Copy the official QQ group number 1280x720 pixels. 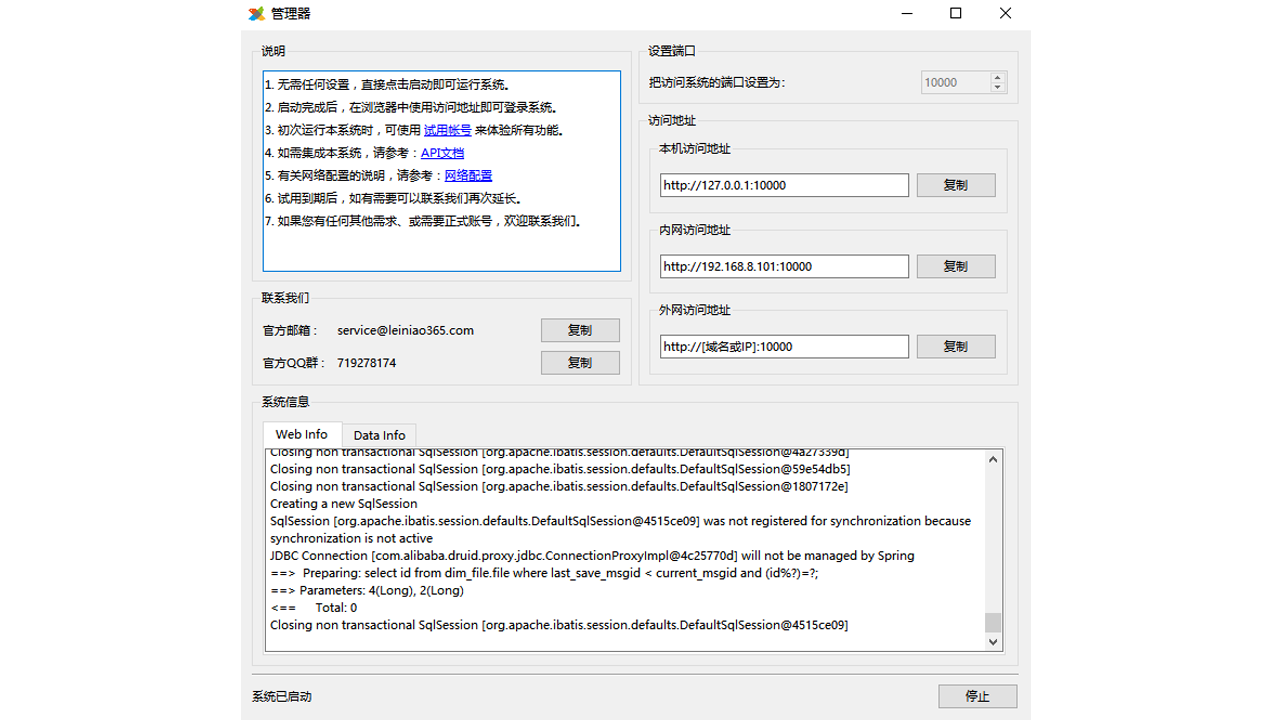pos(580,363)
